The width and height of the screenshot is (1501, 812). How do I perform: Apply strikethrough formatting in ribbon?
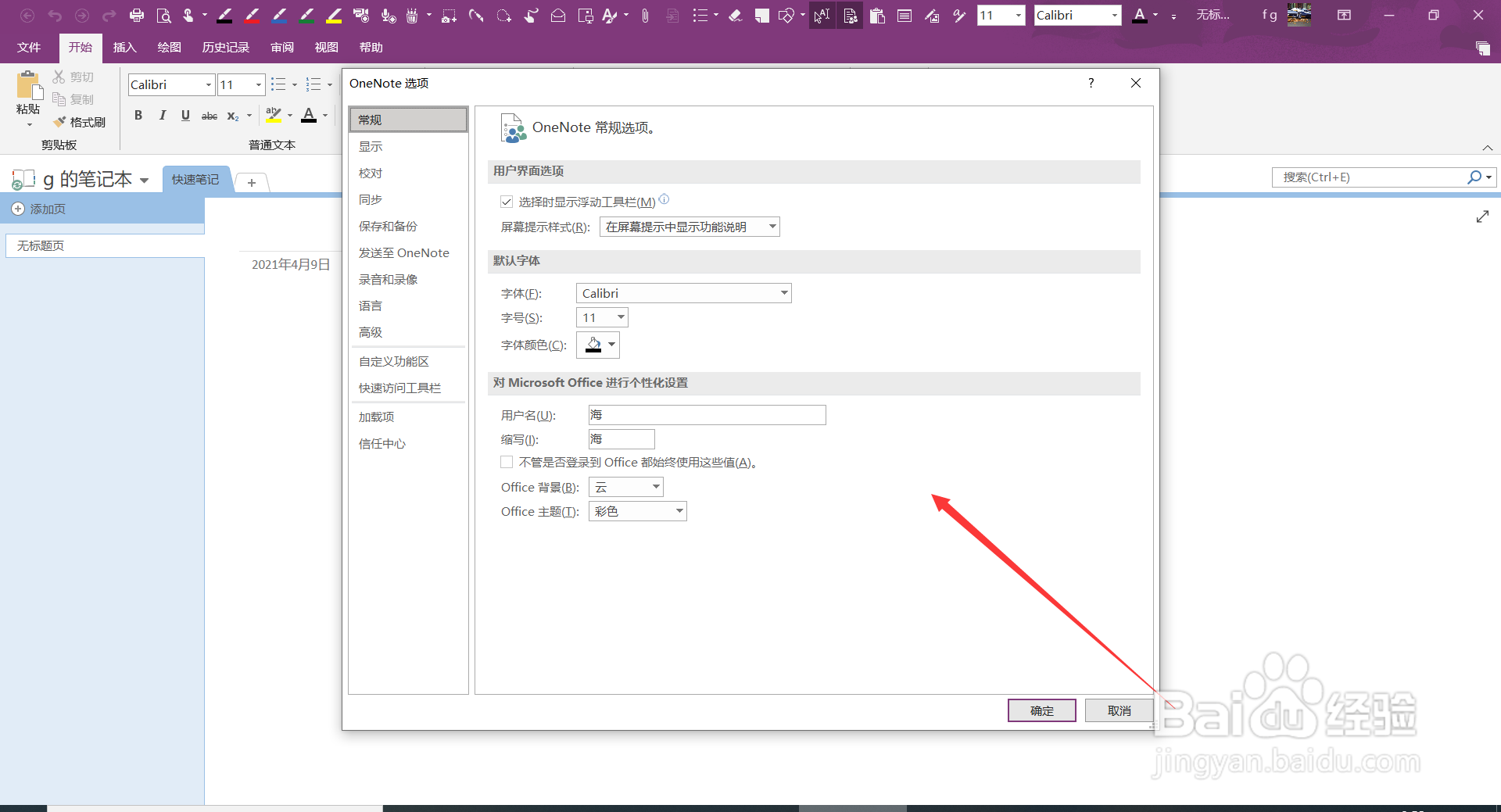[x=210, y=116]
